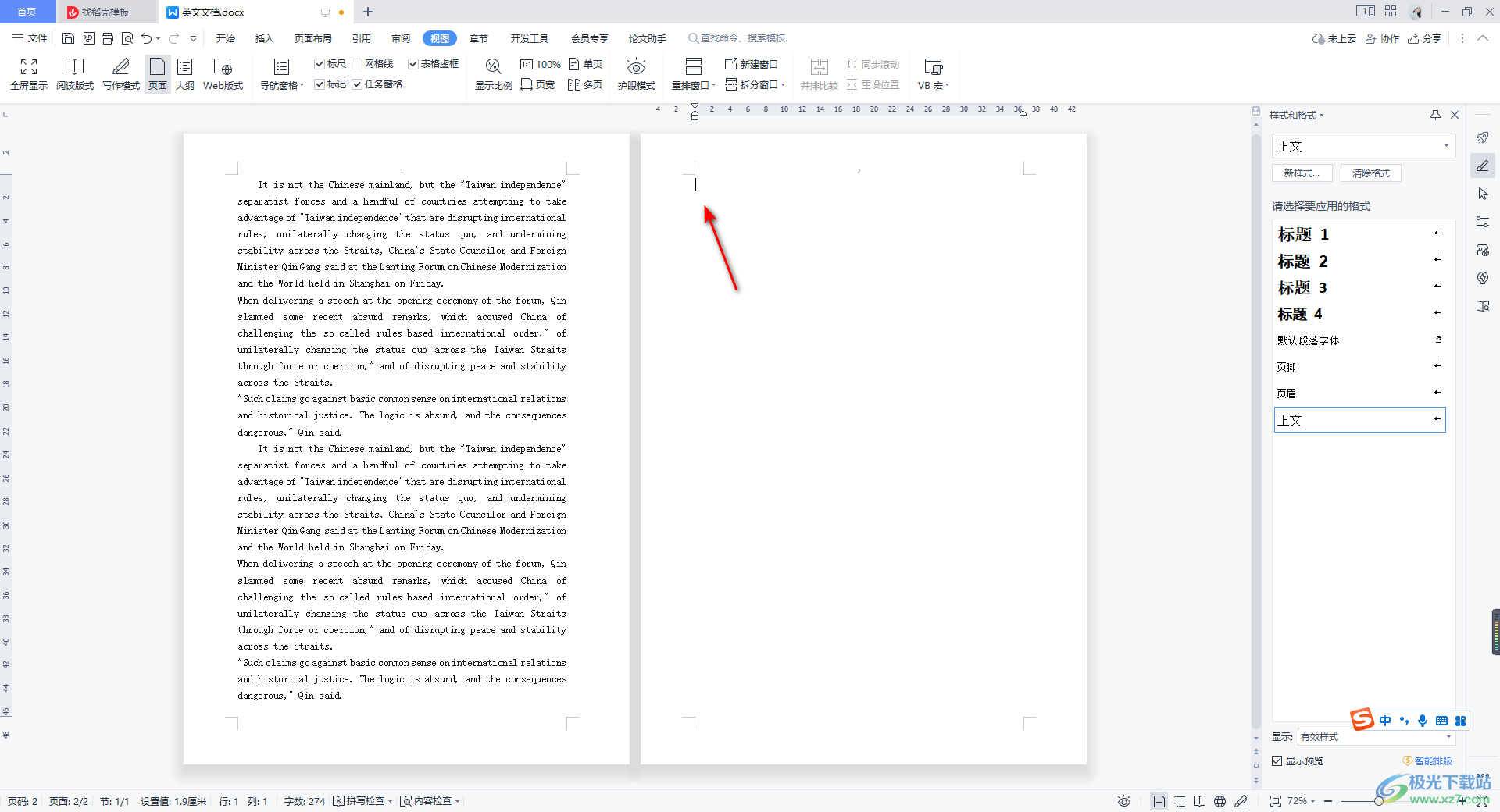Zoom out with the minus button

[x=1328, y=801]
